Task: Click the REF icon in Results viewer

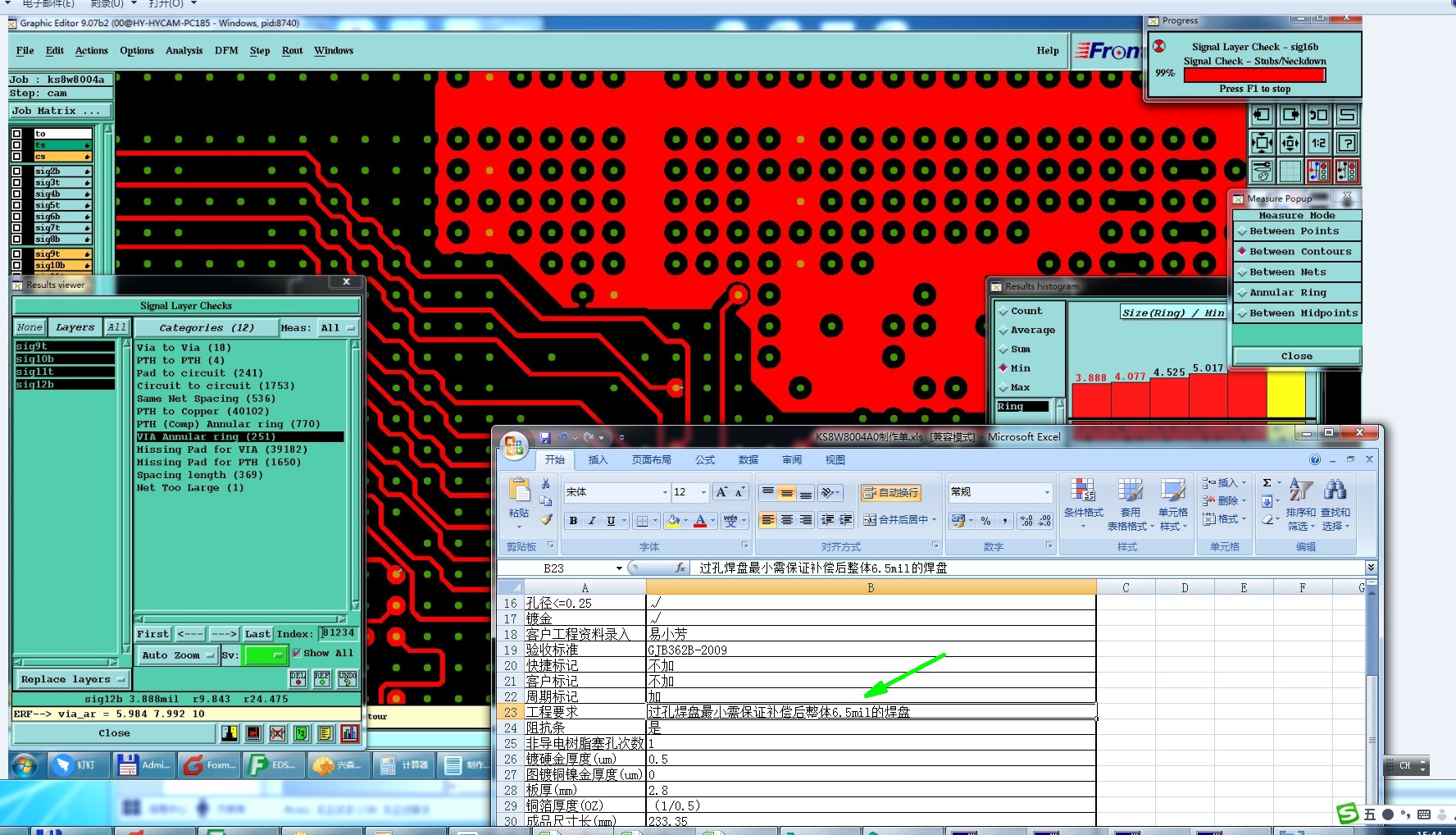Action: point(322,678)
